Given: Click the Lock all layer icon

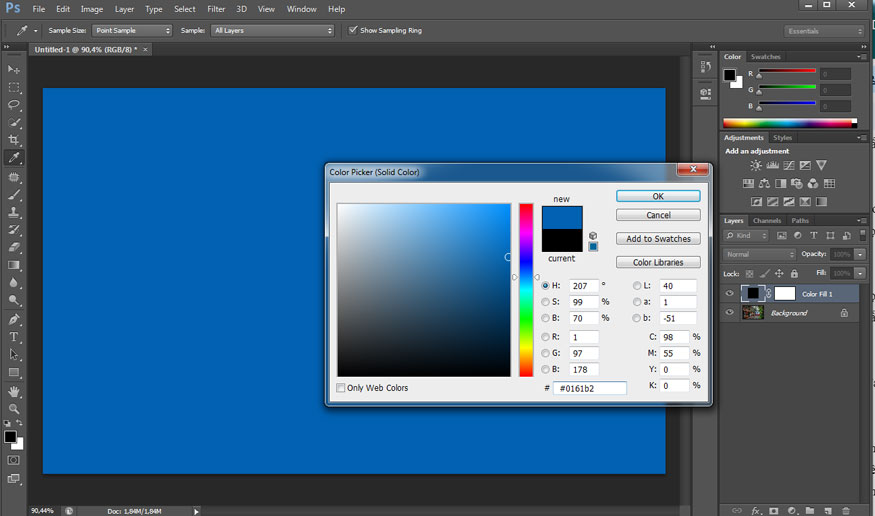Looking at the screenshot, I should 795,273.
